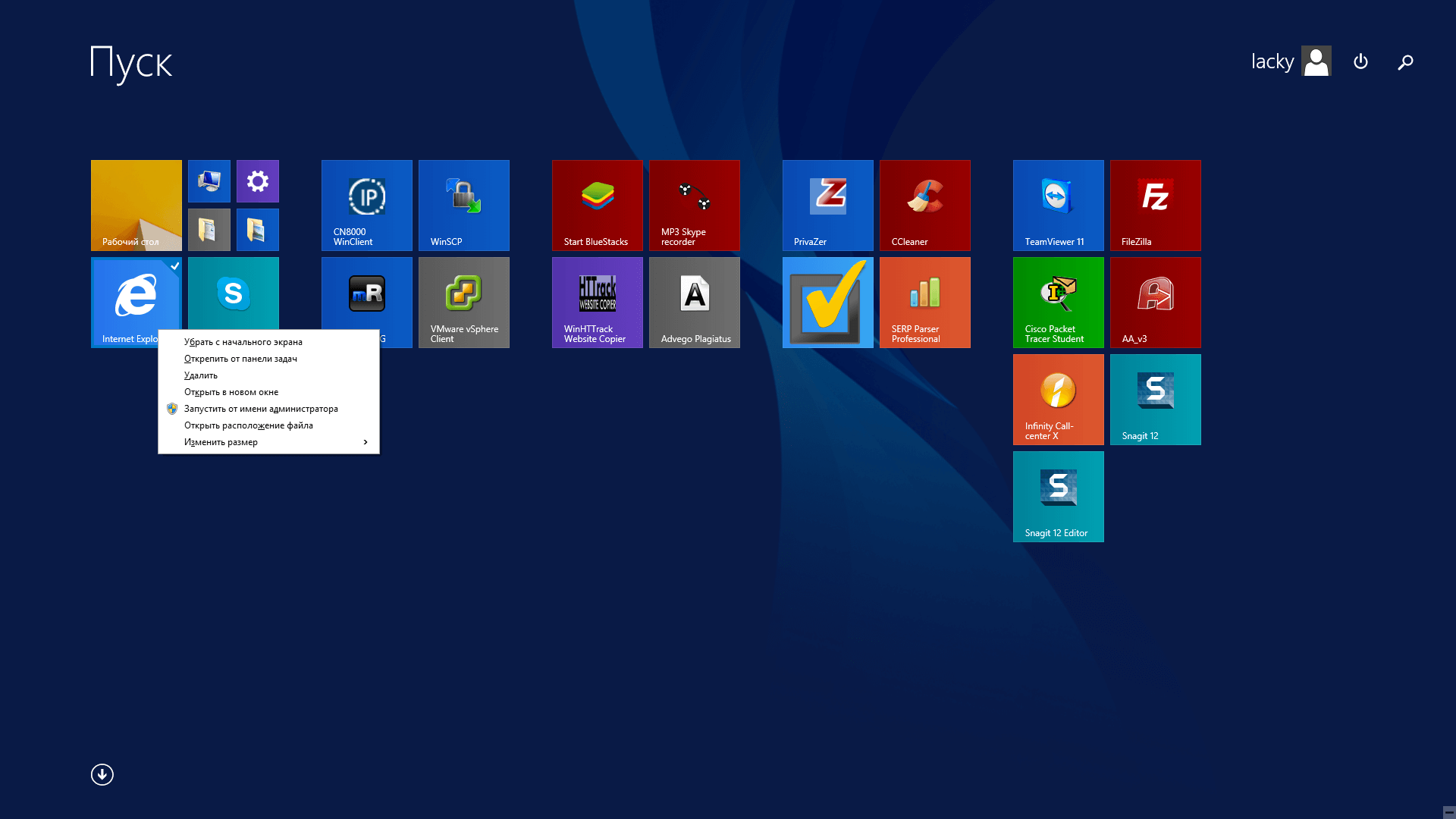
Task: Open the VMware vSphere Client tile
Action: [x=463, y=302]
